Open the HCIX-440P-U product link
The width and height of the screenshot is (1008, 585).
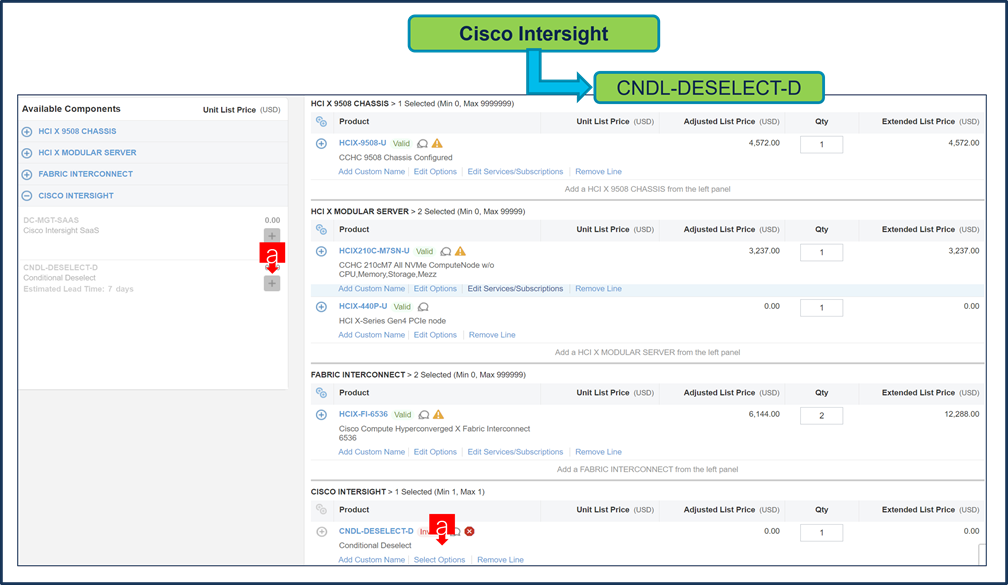[x=363, y=306]
